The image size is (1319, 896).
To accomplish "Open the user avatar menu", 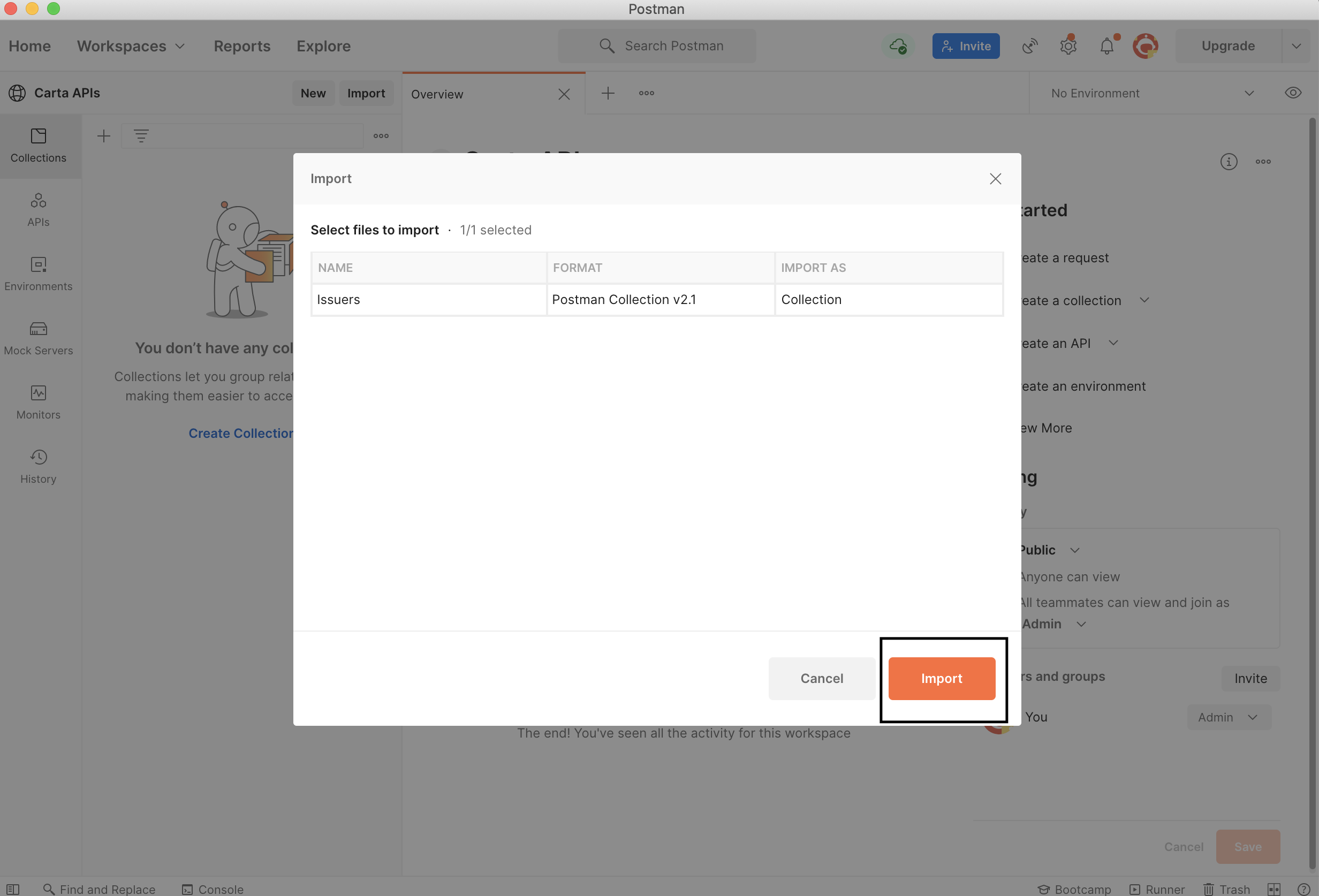I will [x=1146, y=46].
